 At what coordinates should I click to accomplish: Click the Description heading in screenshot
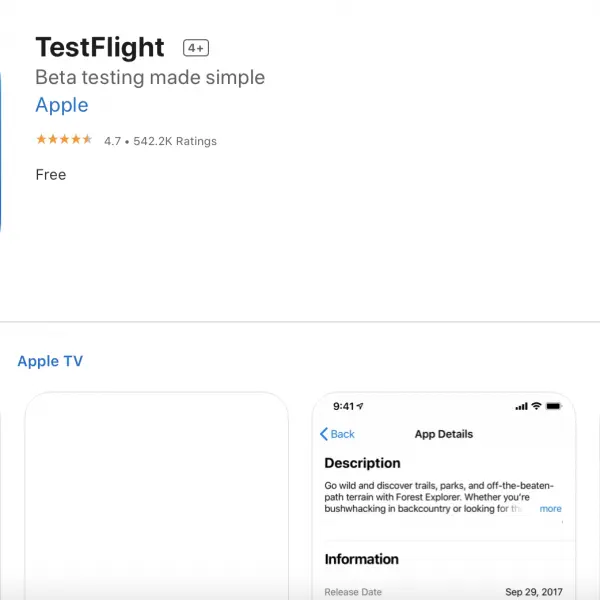362,463
